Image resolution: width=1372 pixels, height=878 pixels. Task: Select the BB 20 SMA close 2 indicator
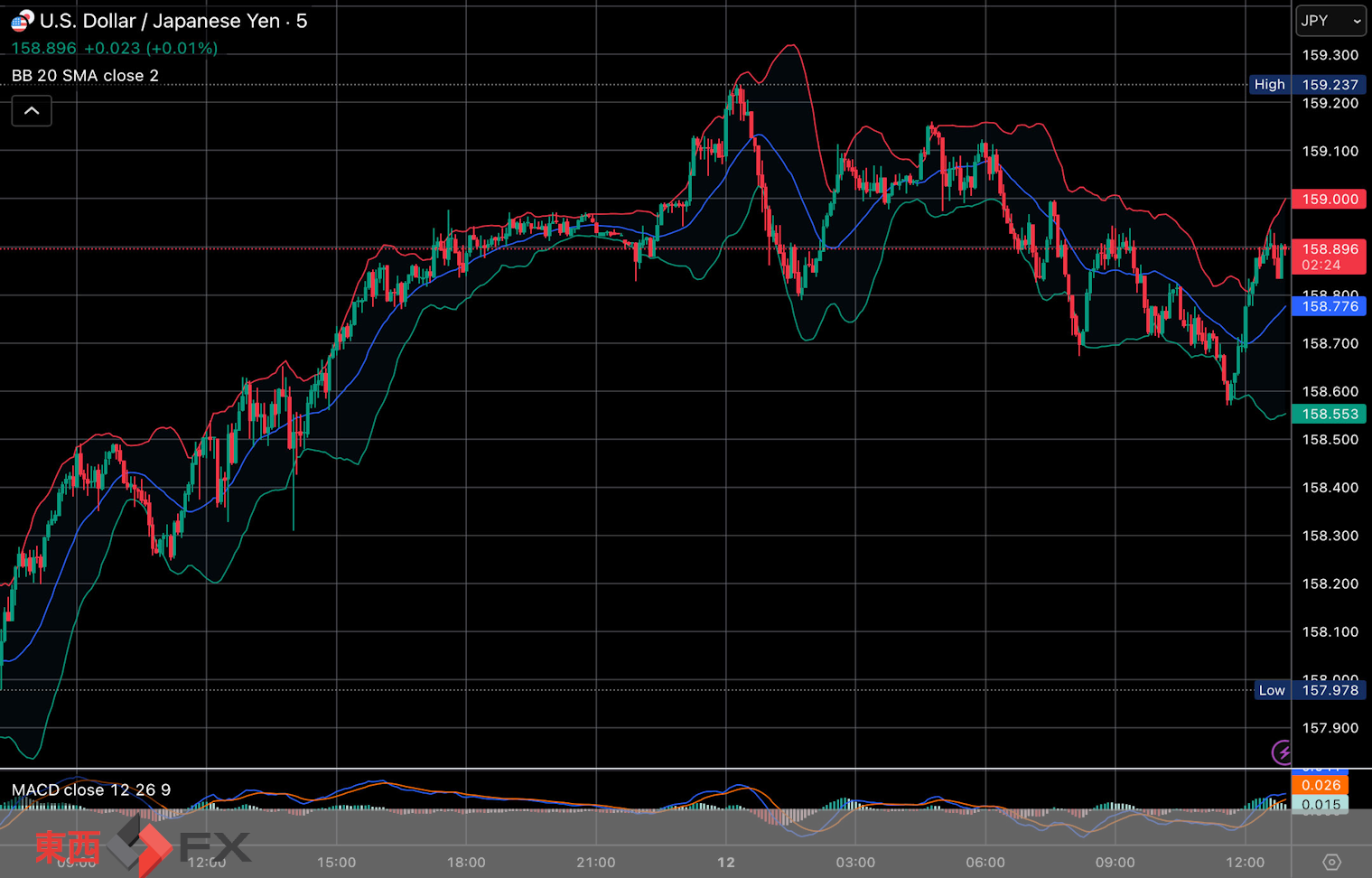pos(85,76)
